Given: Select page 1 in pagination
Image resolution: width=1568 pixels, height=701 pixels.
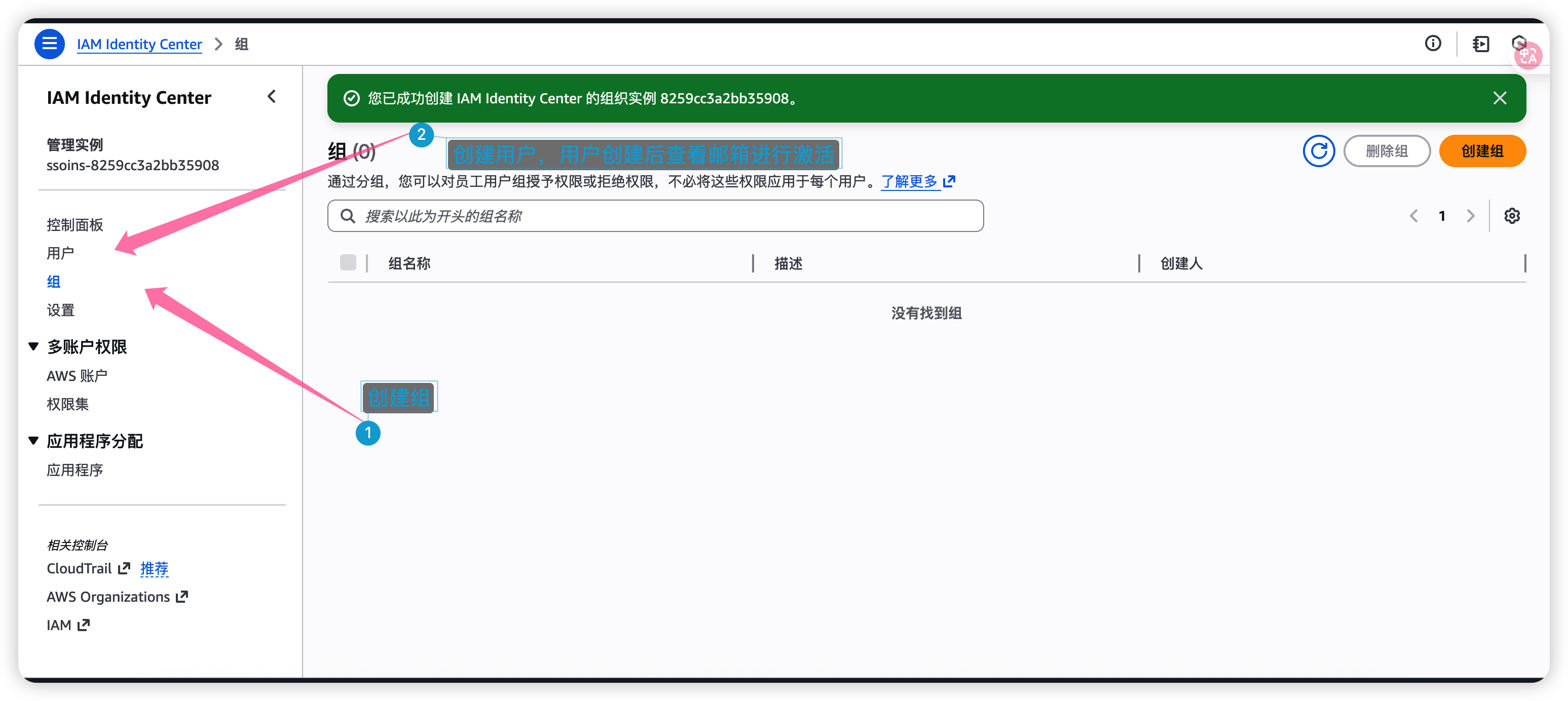Looking at the screenshot, I should (x=1441, y=216).
